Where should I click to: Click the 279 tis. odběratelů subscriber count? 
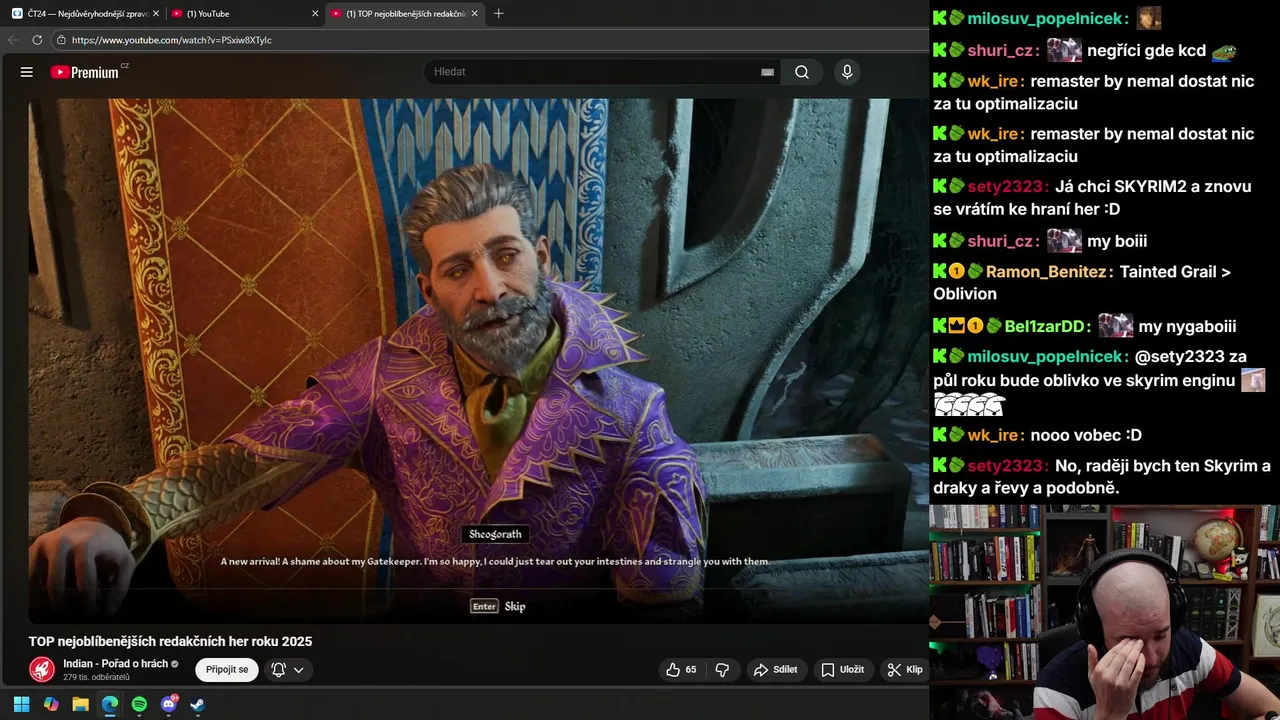coord(96,677)
